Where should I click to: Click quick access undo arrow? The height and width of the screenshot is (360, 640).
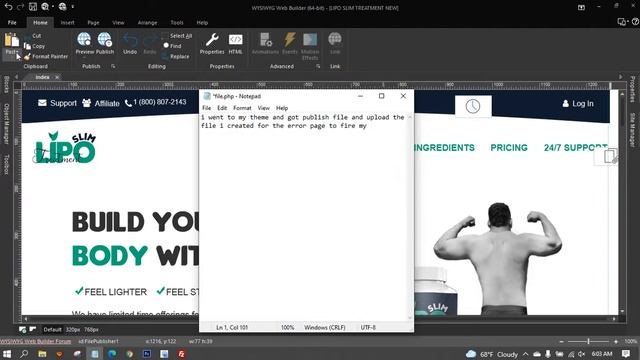8,7
